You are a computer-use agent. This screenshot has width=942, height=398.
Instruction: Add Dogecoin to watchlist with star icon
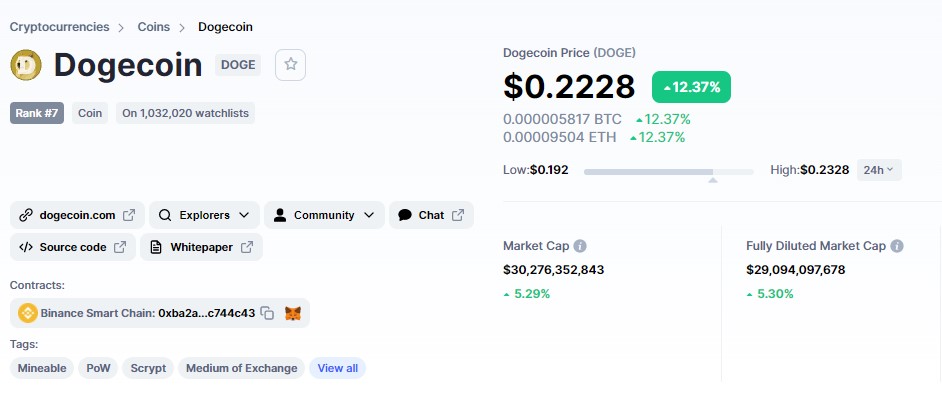(290, 65)
